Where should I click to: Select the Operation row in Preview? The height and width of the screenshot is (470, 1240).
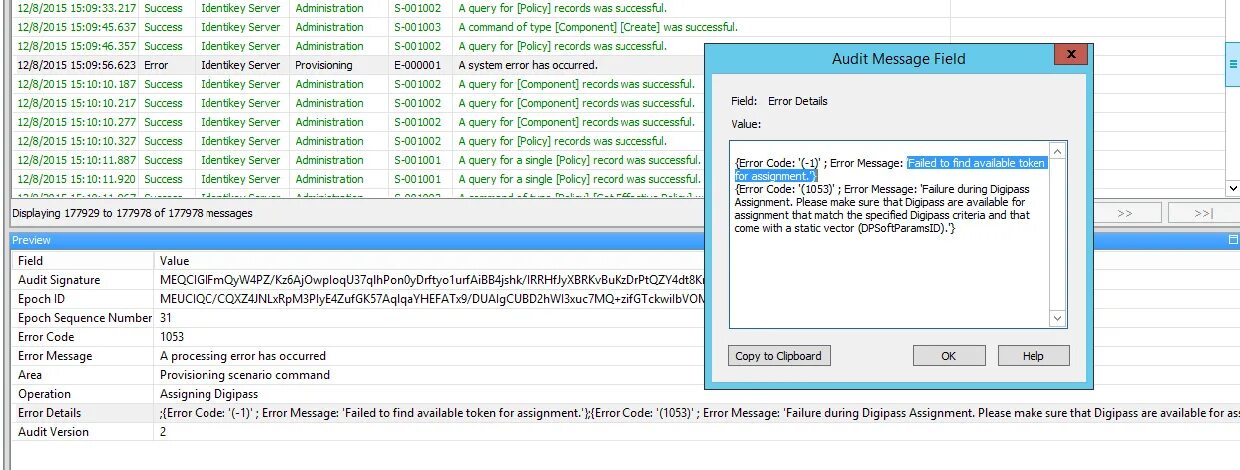pyautogui.click(x=626, y=394)
